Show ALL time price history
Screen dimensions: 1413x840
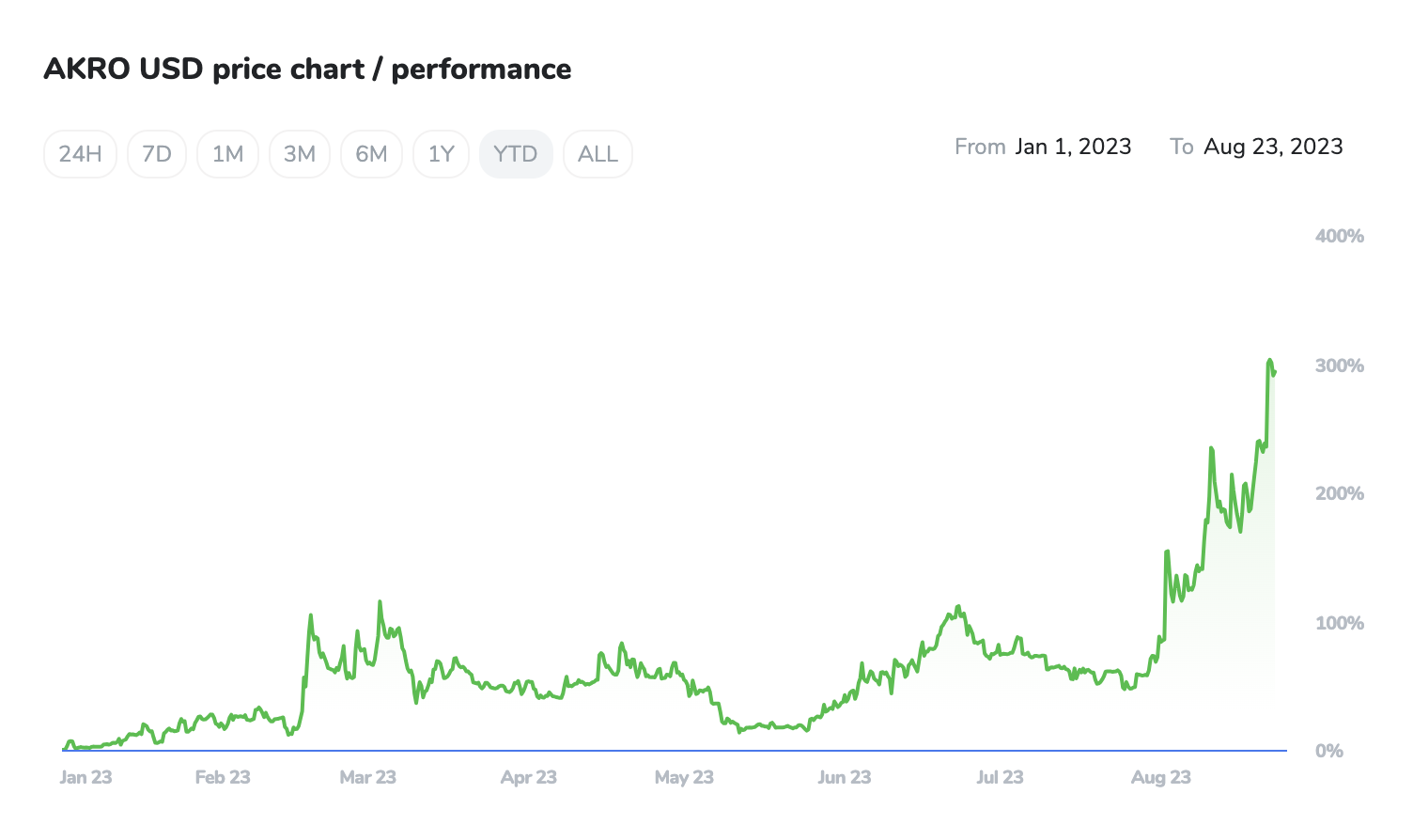(x=598, y=154)
